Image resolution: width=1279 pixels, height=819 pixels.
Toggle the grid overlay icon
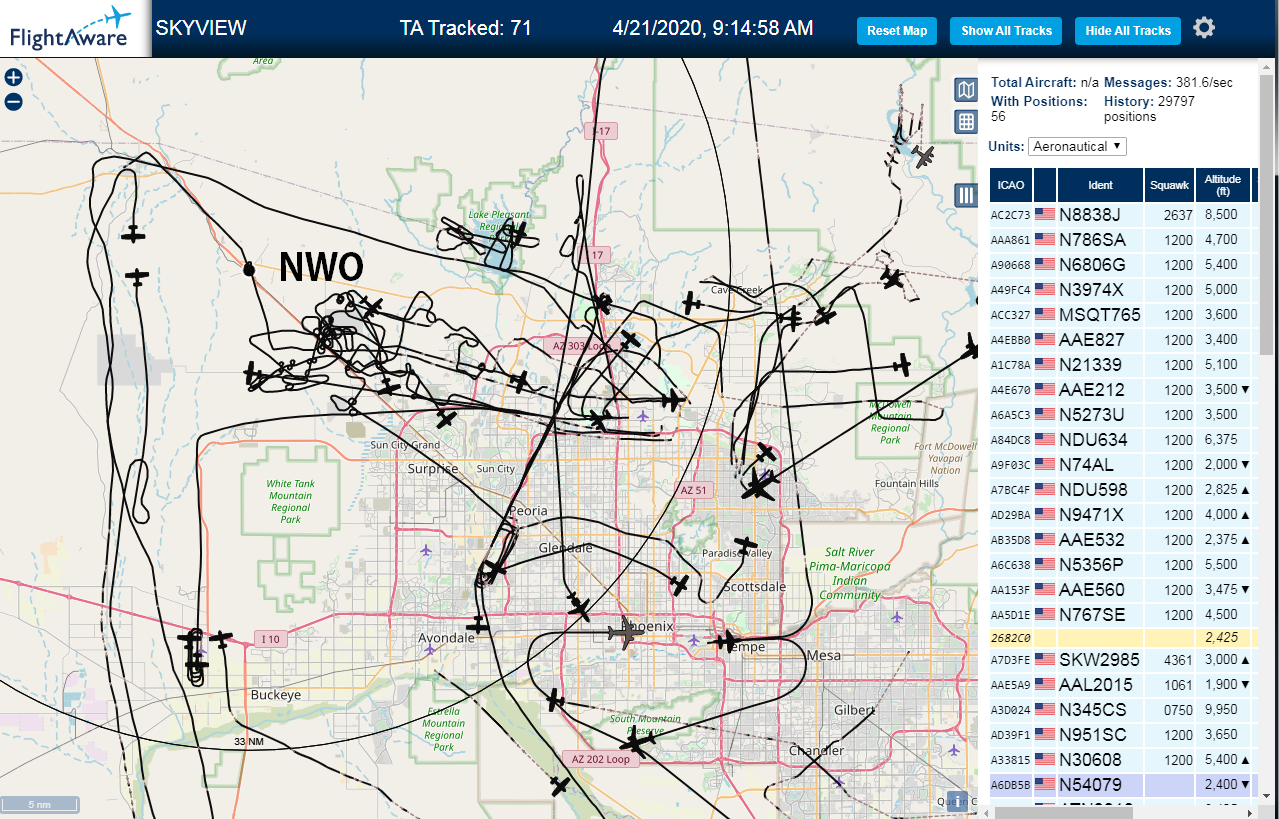[x=966, y=122]
